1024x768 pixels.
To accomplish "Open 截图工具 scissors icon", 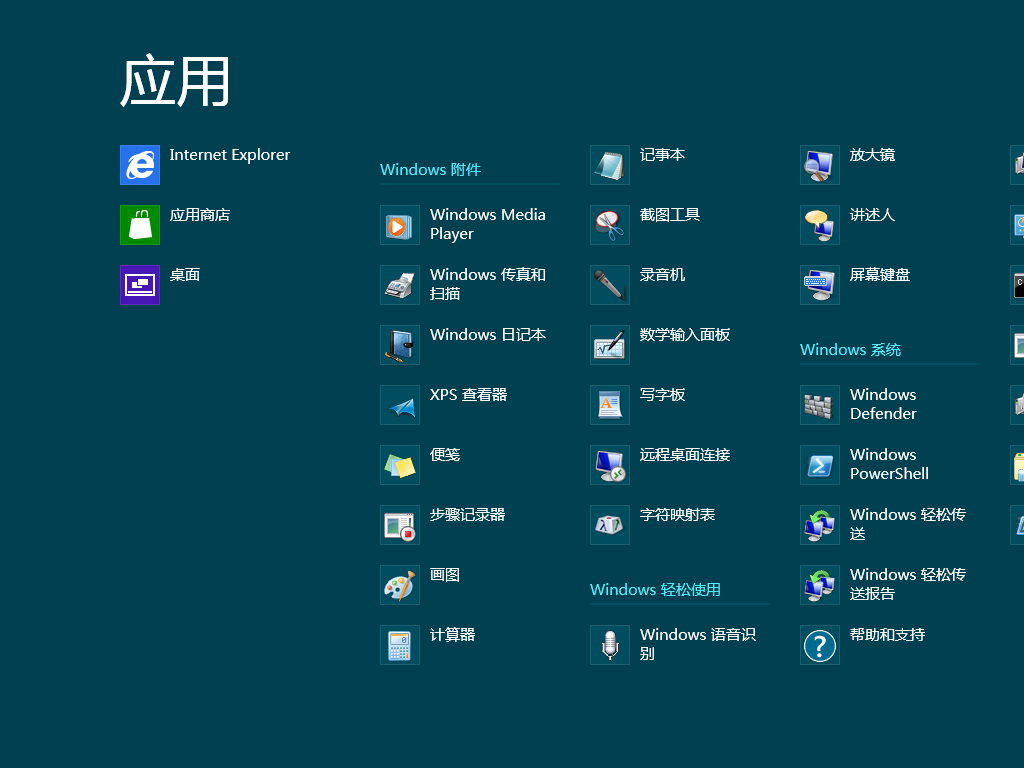I will pyautogui.click(x=610, y=225).
